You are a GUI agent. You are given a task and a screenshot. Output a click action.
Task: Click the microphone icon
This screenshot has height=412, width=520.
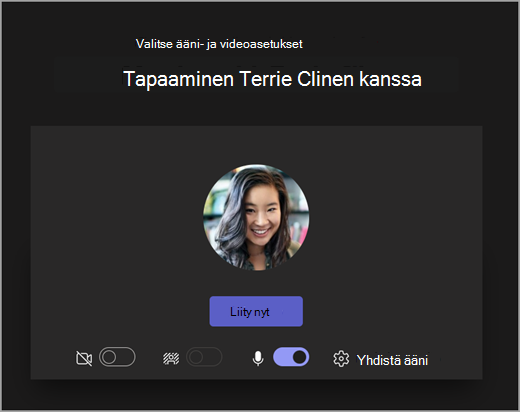pyautogui.click(x=258, y=359)
